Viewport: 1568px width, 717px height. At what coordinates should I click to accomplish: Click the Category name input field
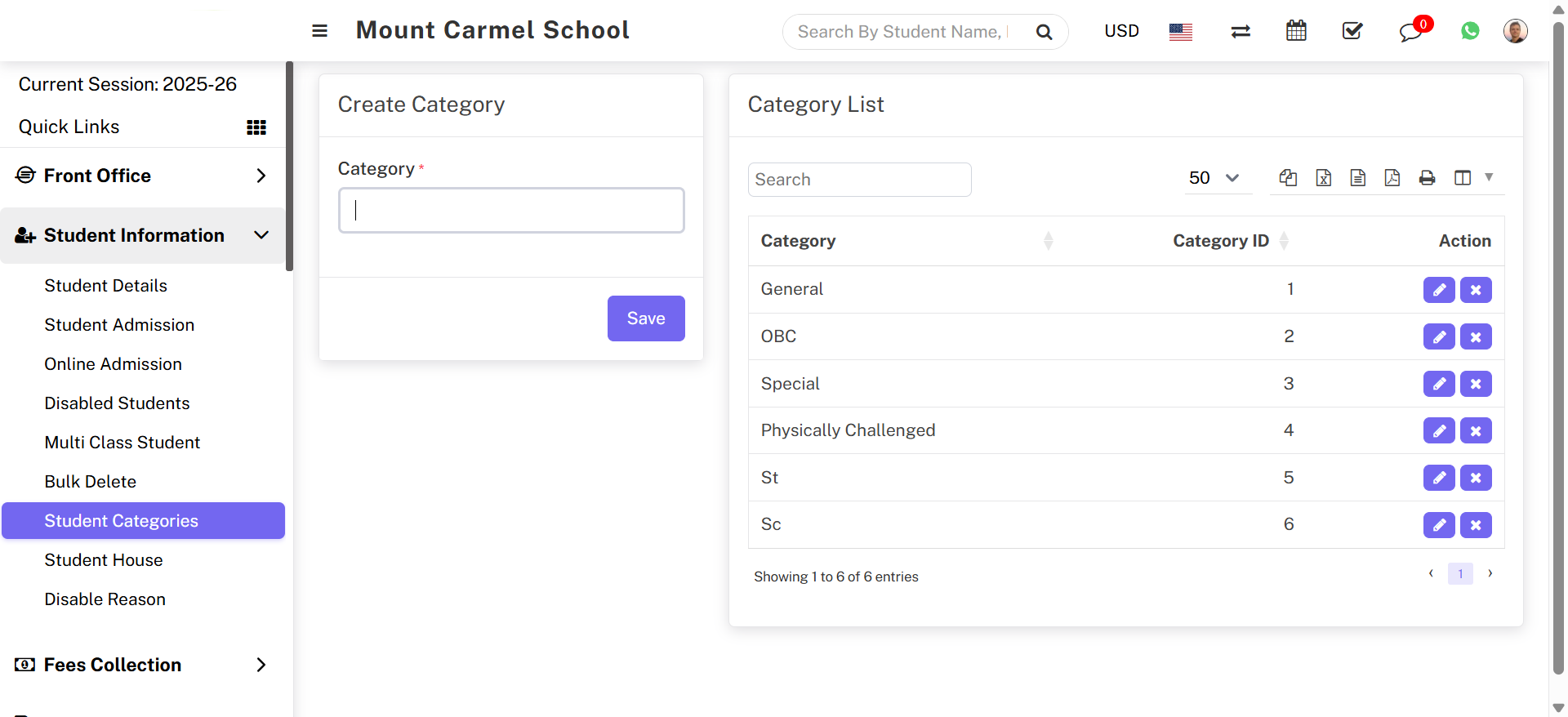click(511, 211)
